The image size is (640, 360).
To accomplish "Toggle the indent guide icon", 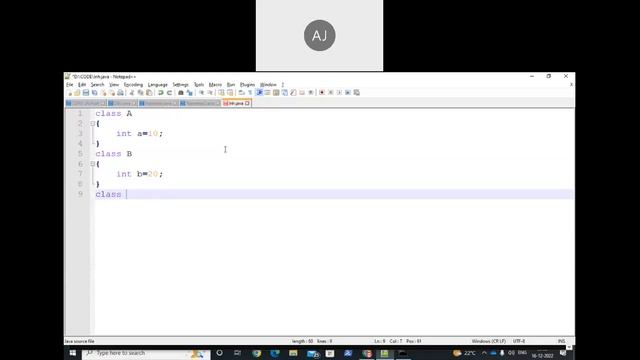I will [x=259, y=93].
